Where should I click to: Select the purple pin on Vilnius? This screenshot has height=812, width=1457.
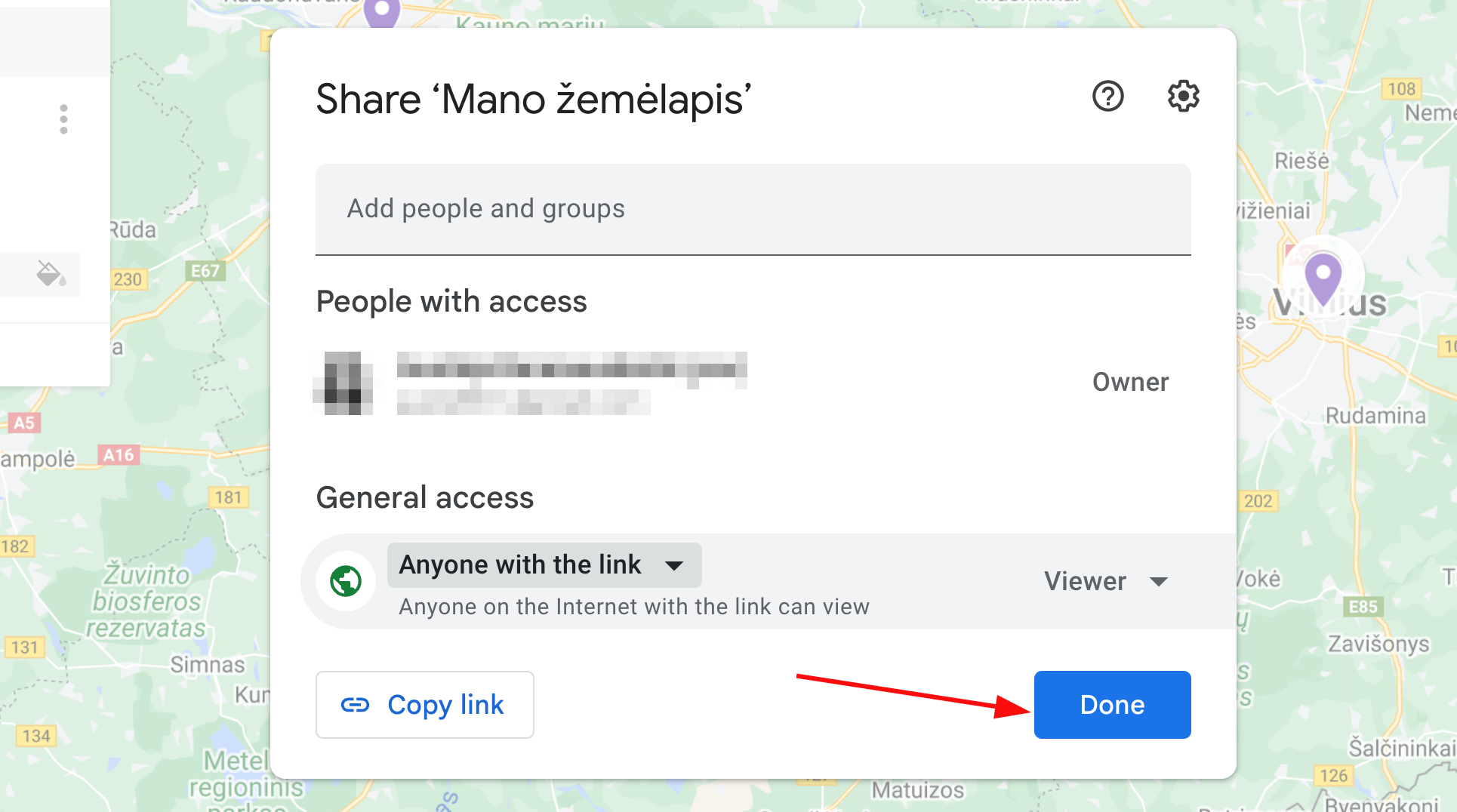[1323, 278]
